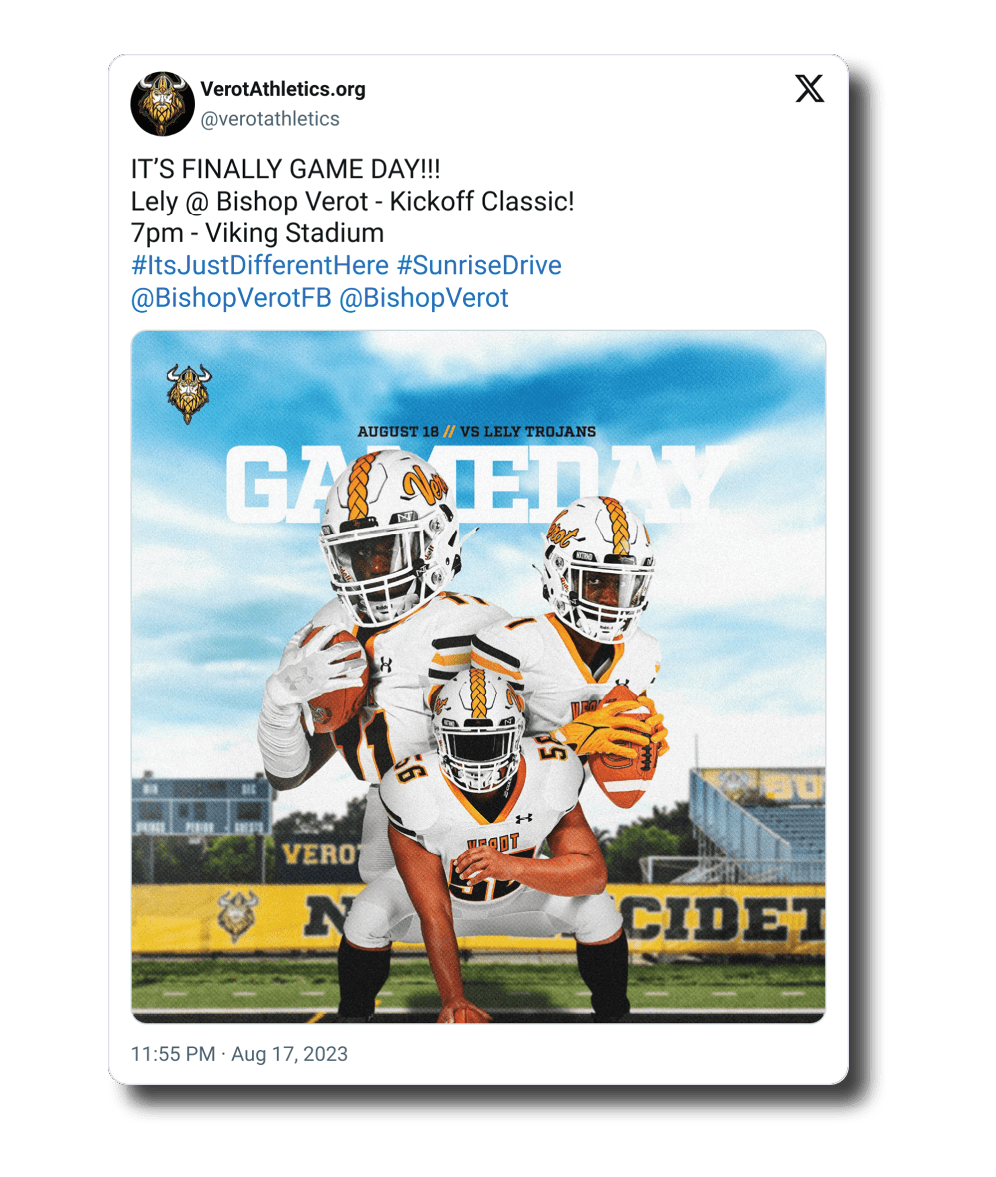Click the VerotAthletics.org display name
996x1177 pixels.
coord(283,89)
